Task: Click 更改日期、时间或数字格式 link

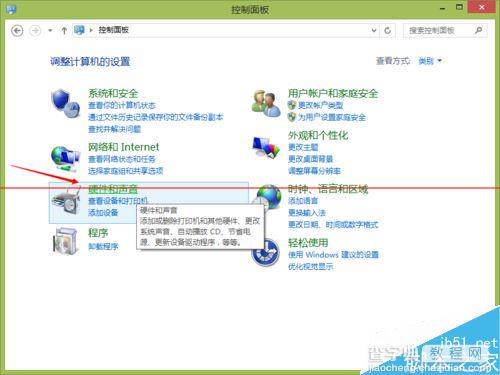Action: point(333,225)
